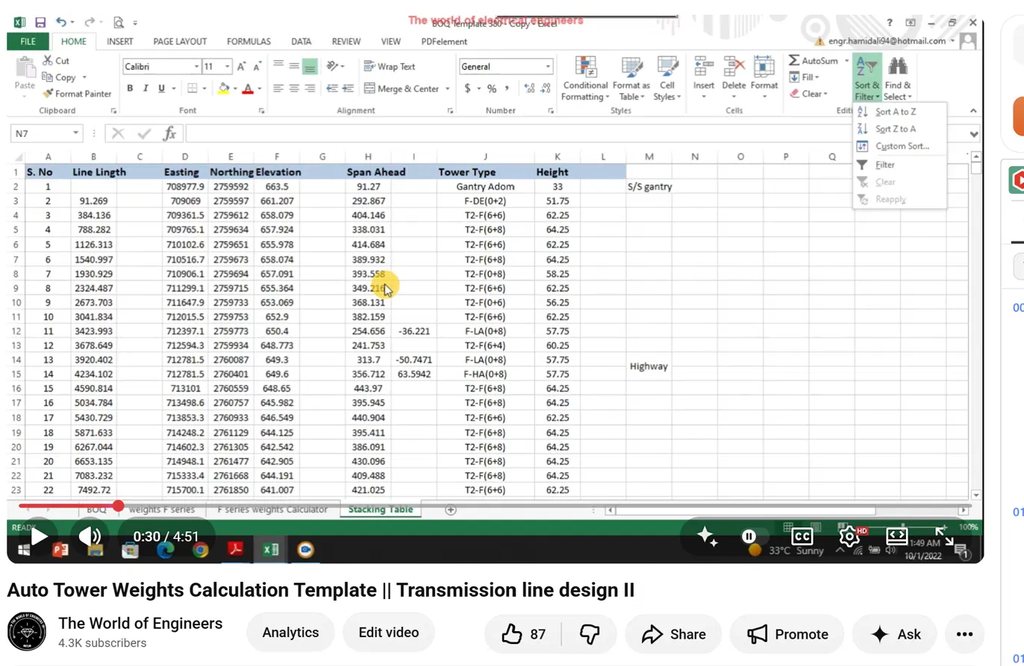1024x666 pixels.
Task: Toggle Underline formatting in Font group
Action: [161, 88]
